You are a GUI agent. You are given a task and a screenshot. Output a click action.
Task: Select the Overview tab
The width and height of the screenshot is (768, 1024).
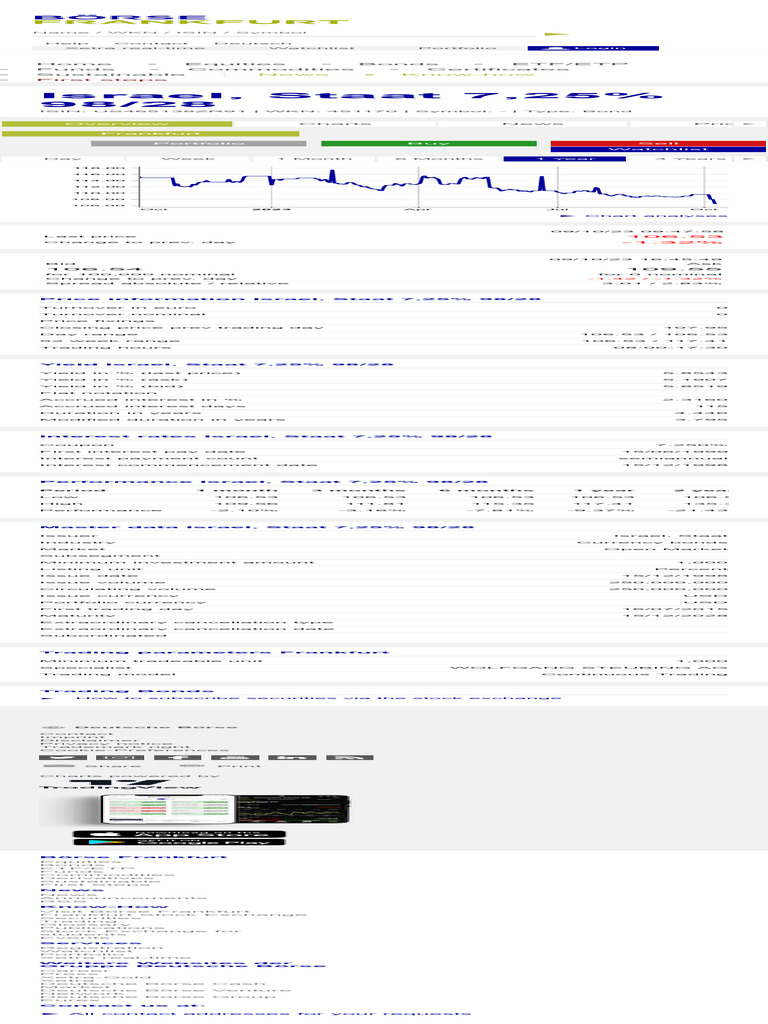[x=117, y=123]
